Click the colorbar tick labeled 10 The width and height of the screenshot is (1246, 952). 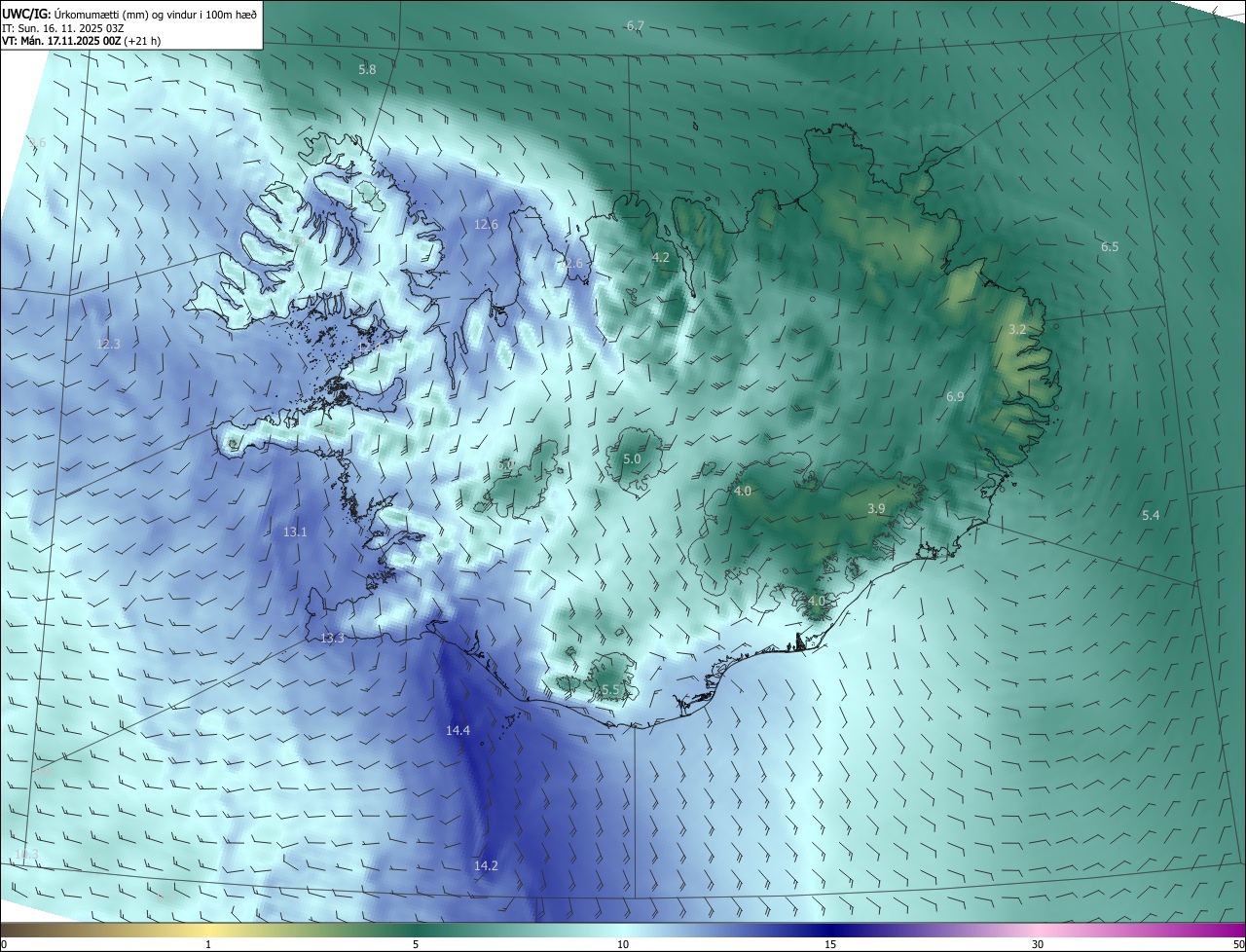pyautogui.click(x=623, y=944)
